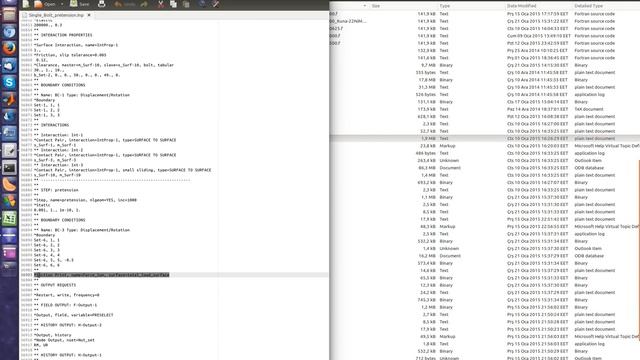Screen dimensions: 640x360
Task: Open the orange app icon in dock
Action: (9, 184)
